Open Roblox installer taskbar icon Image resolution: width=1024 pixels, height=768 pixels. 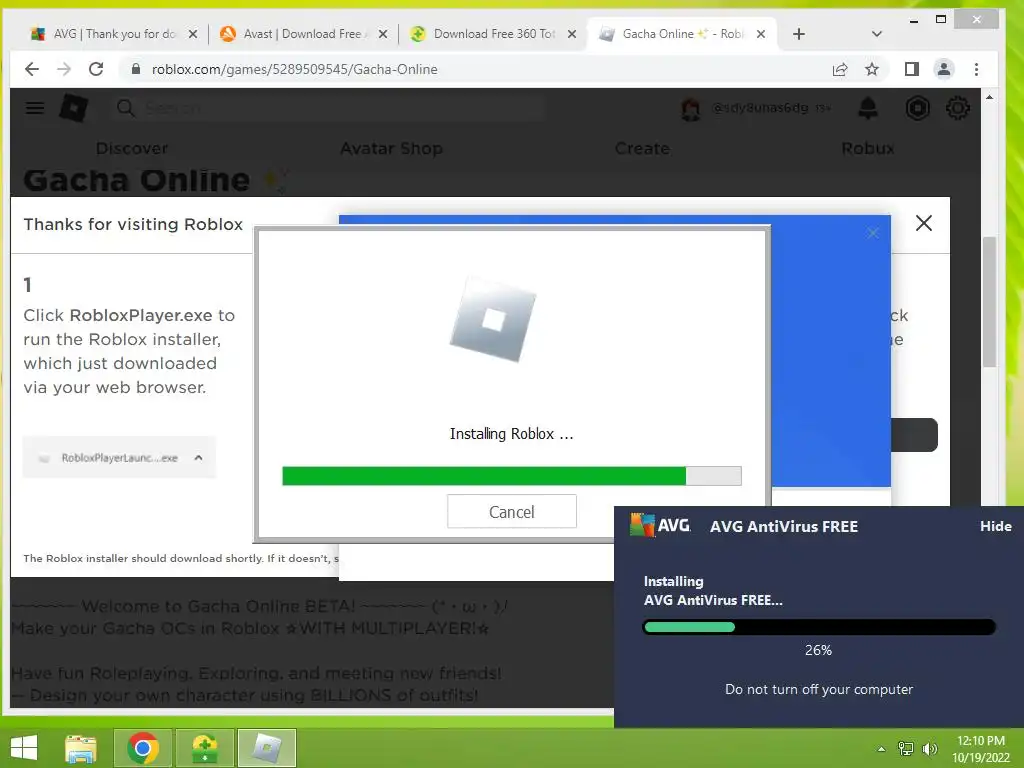coord(266,748)
